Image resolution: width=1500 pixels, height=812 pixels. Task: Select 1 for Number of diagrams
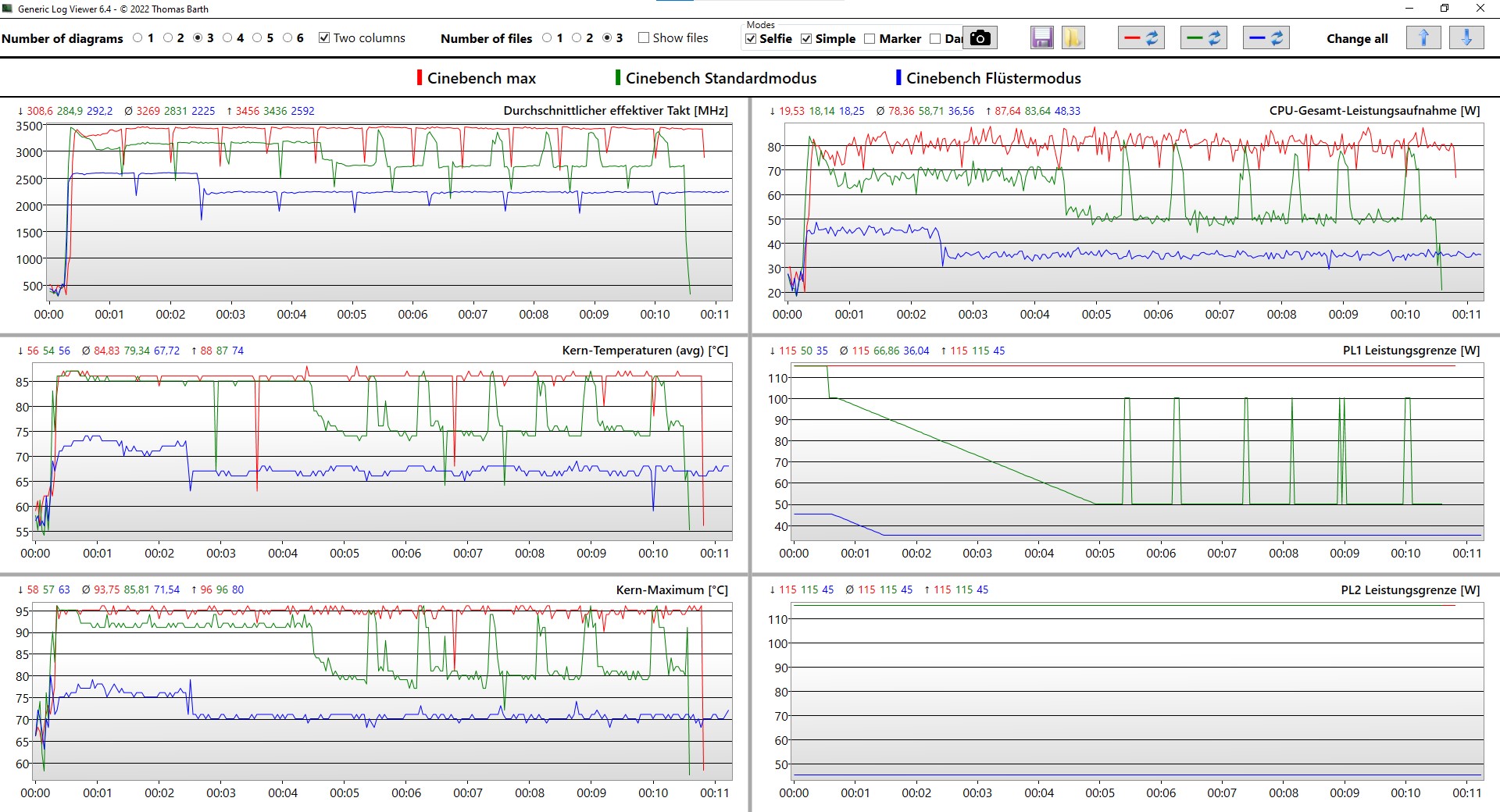[138, 37]
